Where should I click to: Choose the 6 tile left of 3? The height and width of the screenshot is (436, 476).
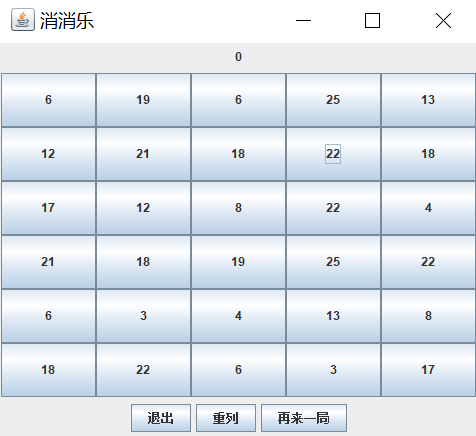pos(48,316)
